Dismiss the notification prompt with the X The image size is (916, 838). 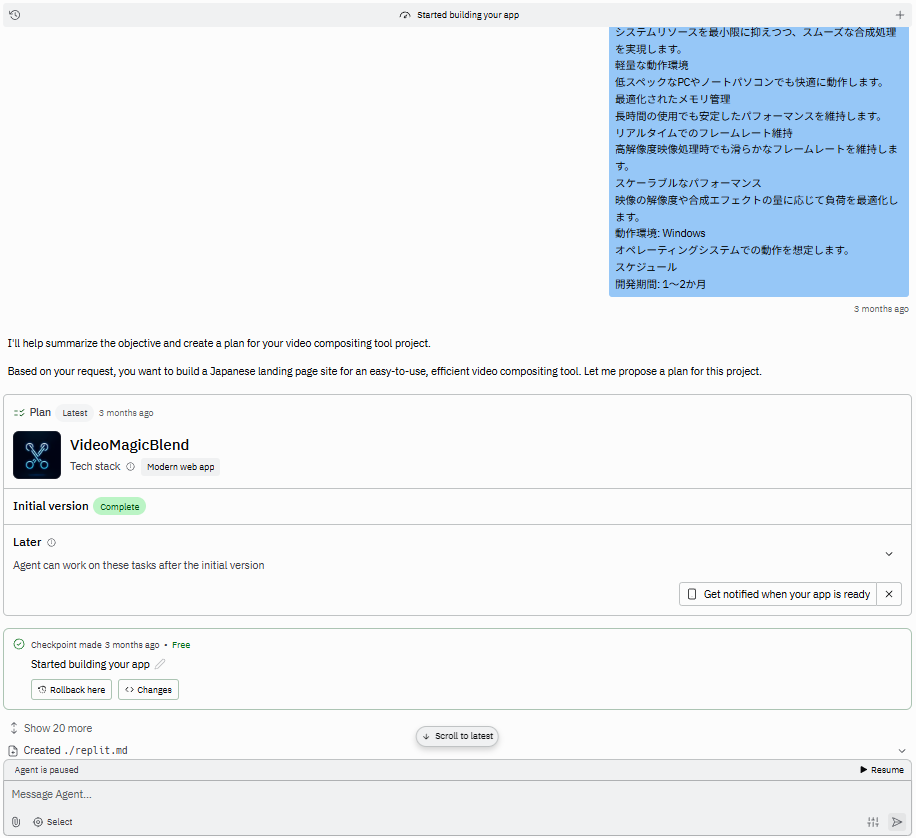889,594
